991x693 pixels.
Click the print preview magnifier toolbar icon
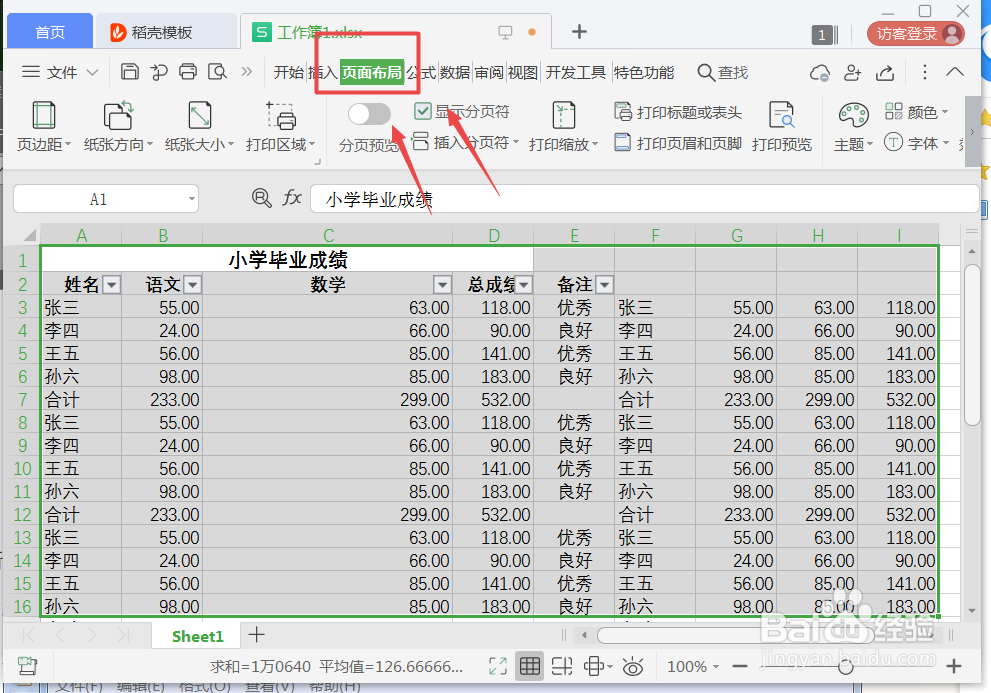217,72
